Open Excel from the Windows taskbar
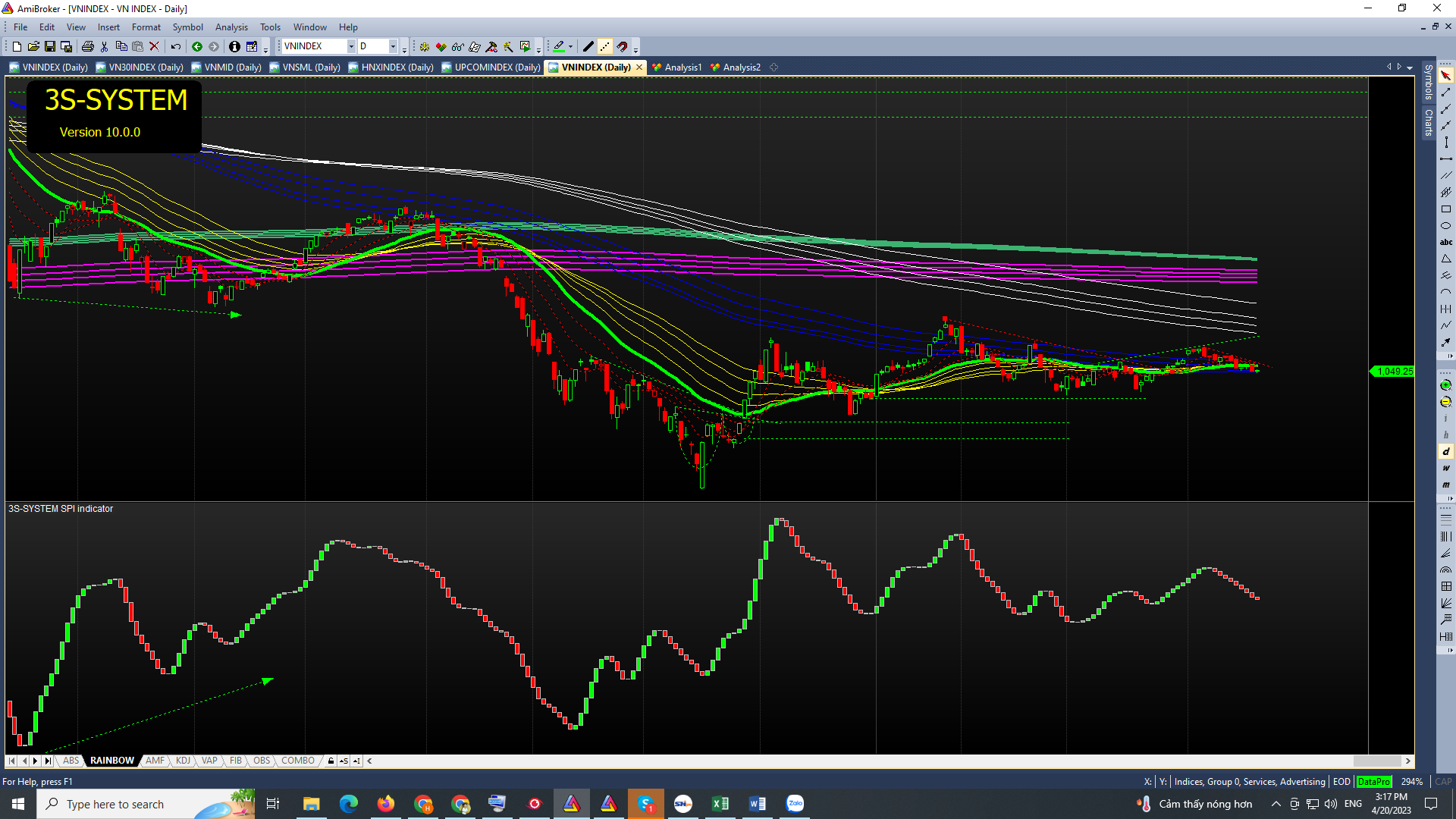Screen dimensions: 1456x819 pos(720,804)
